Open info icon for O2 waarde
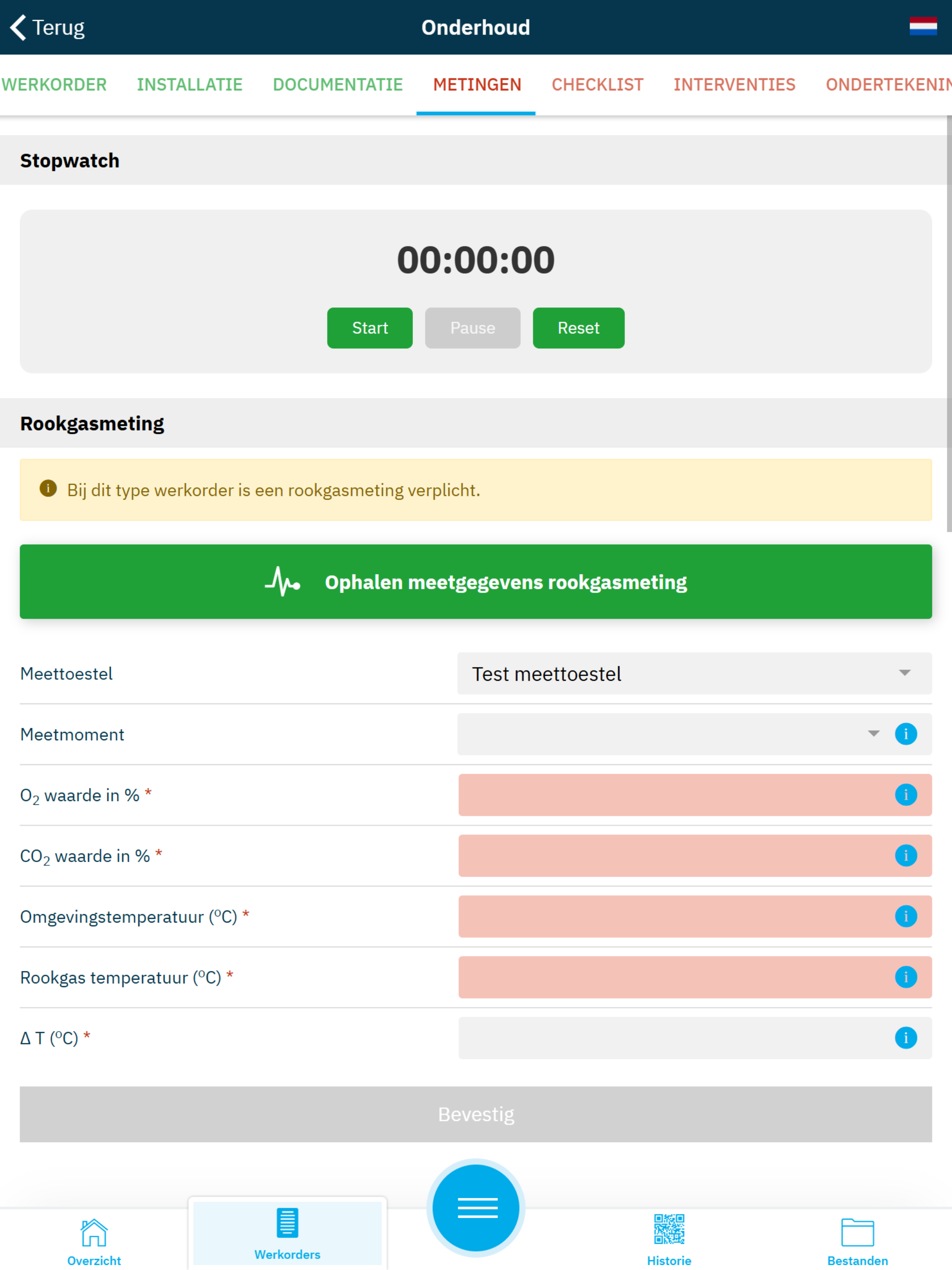Viewport: 952px width, 1270px height. click(905, 795)
